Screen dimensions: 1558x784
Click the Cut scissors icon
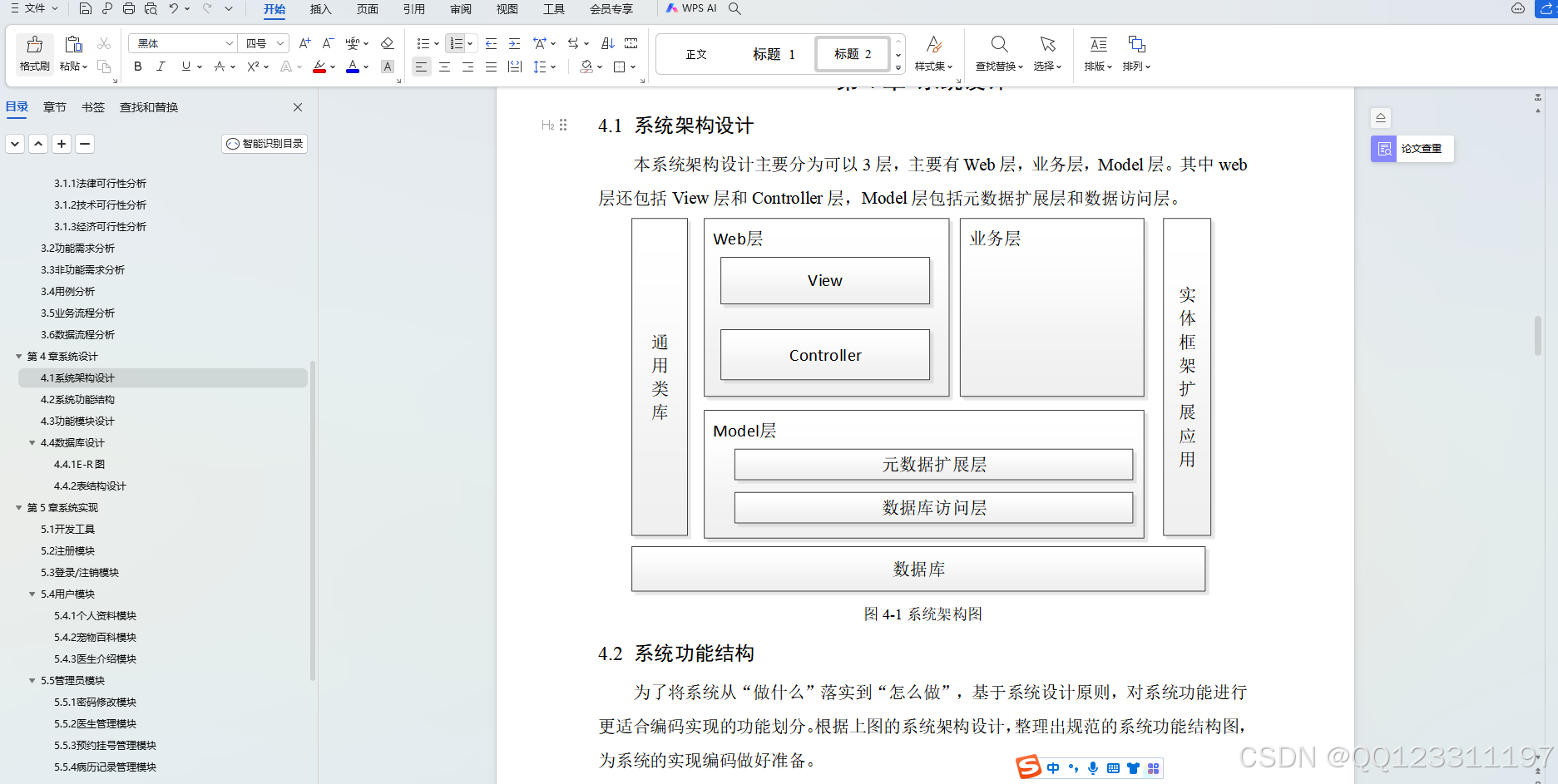coord(104,43)
